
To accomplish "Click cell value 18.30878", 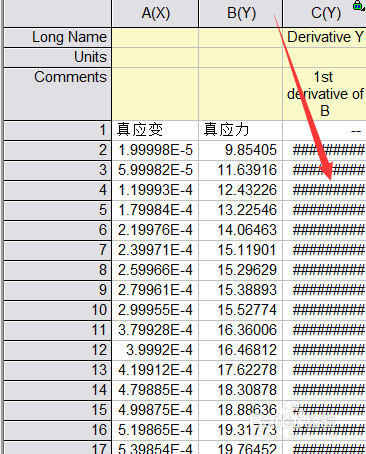I will pos(241,390).
